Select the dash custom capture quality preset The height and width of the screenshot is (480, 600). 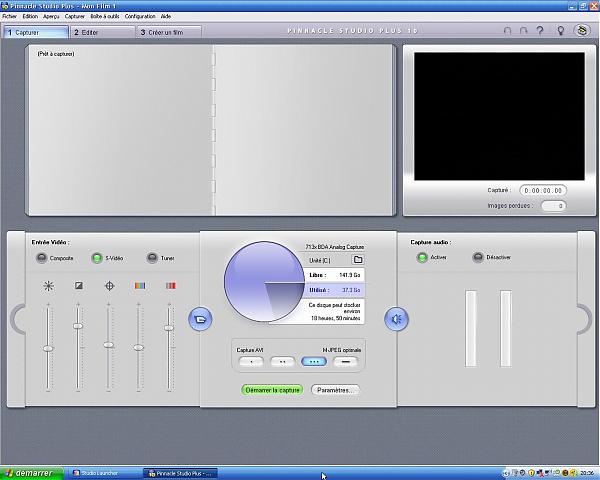(345, 361)
